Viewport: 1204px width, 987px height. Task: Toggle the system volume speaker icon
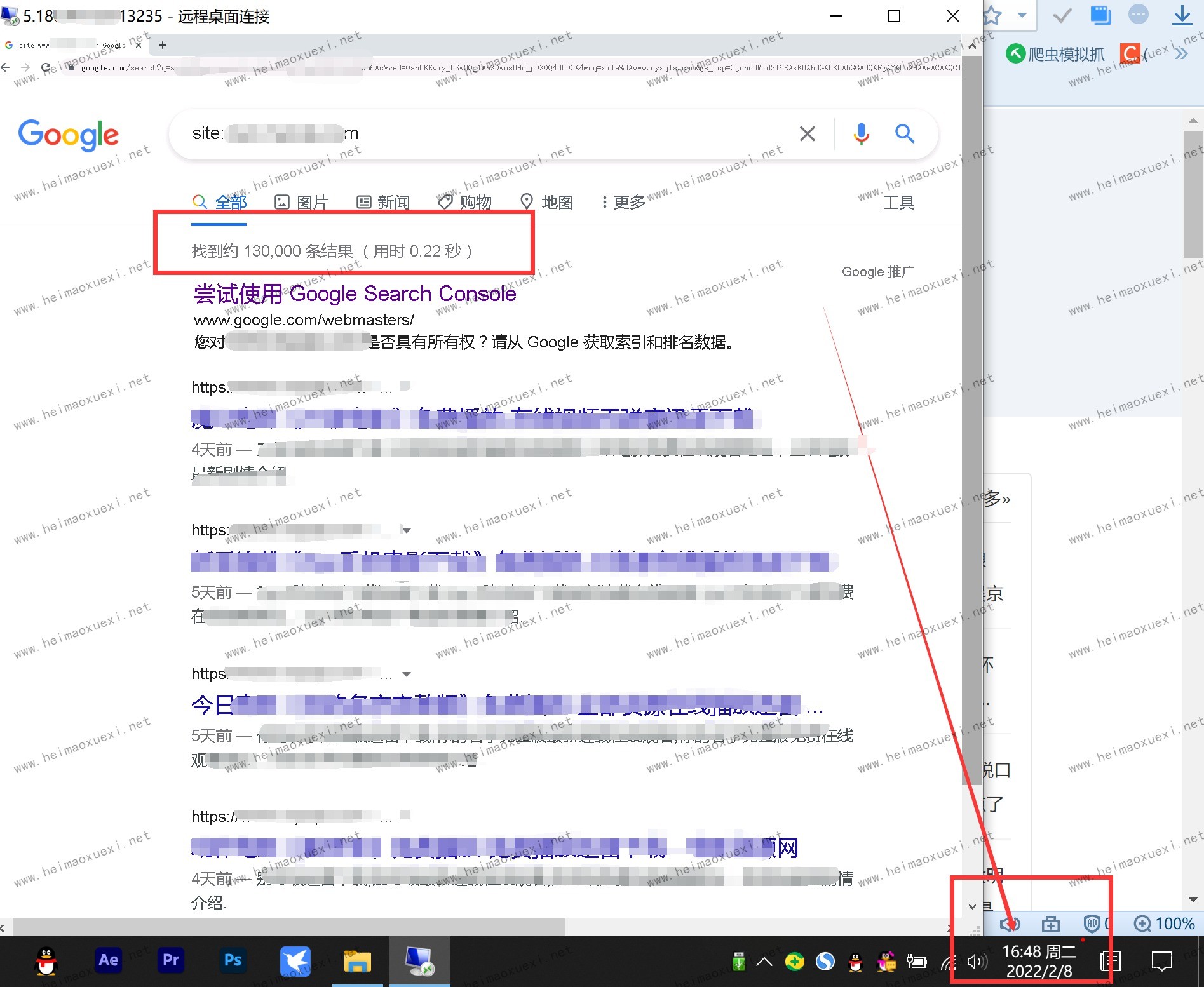977,962
